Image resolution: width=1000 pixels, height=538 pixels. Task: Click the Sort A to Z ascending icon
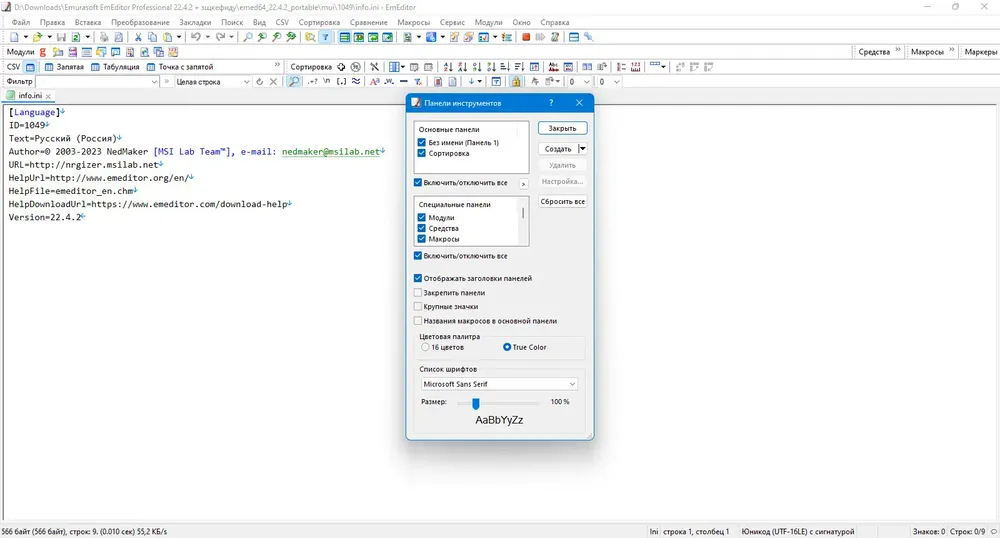click(448, 66)
